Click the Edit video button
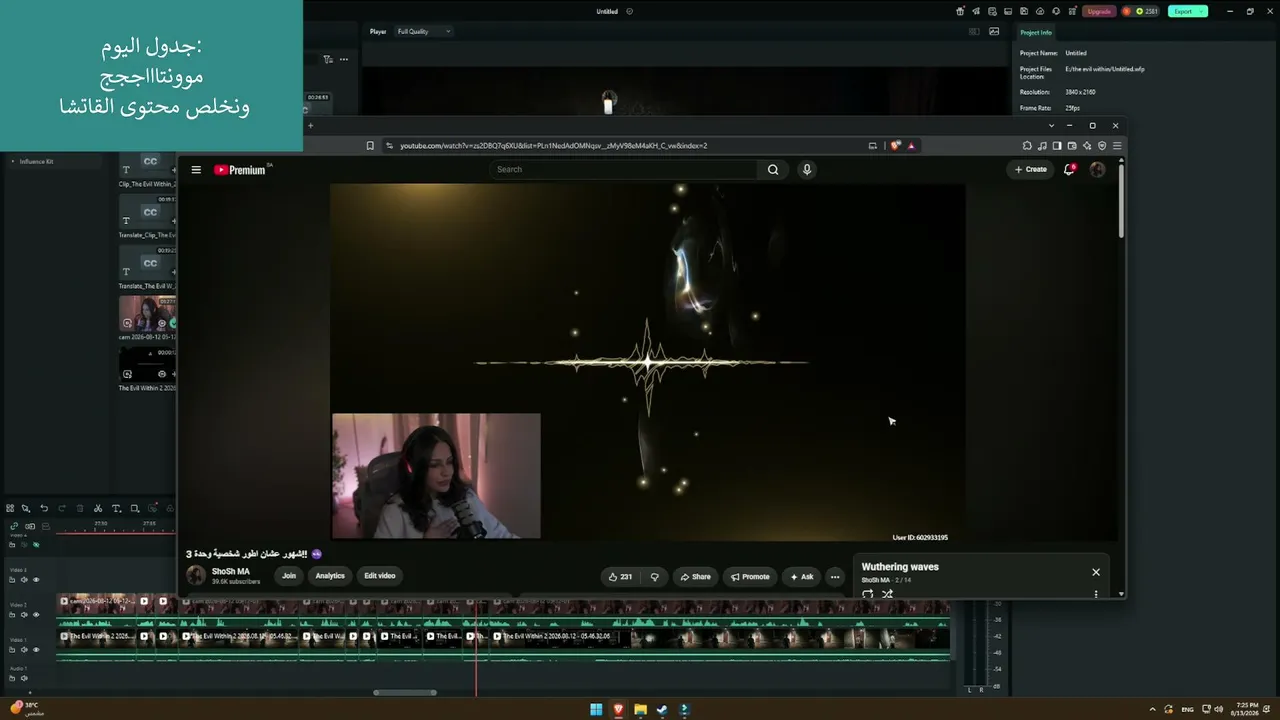1280x720 pixels. pos(380,576)
